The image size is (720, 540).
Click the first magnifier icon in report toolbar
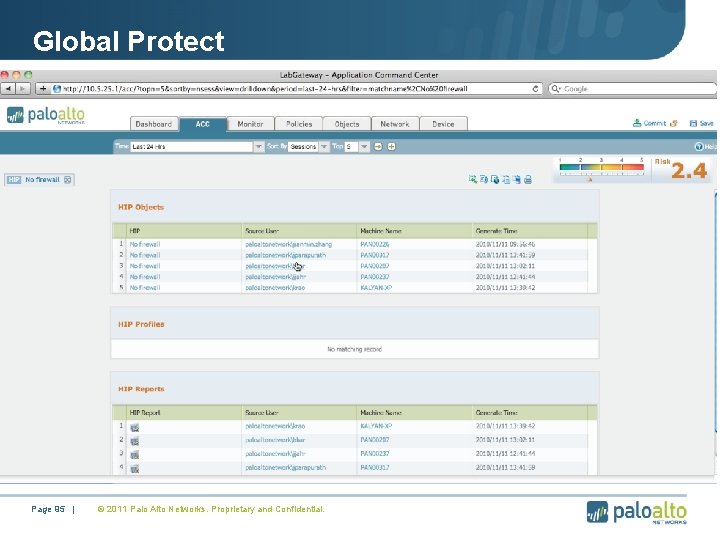click(472, 179)
